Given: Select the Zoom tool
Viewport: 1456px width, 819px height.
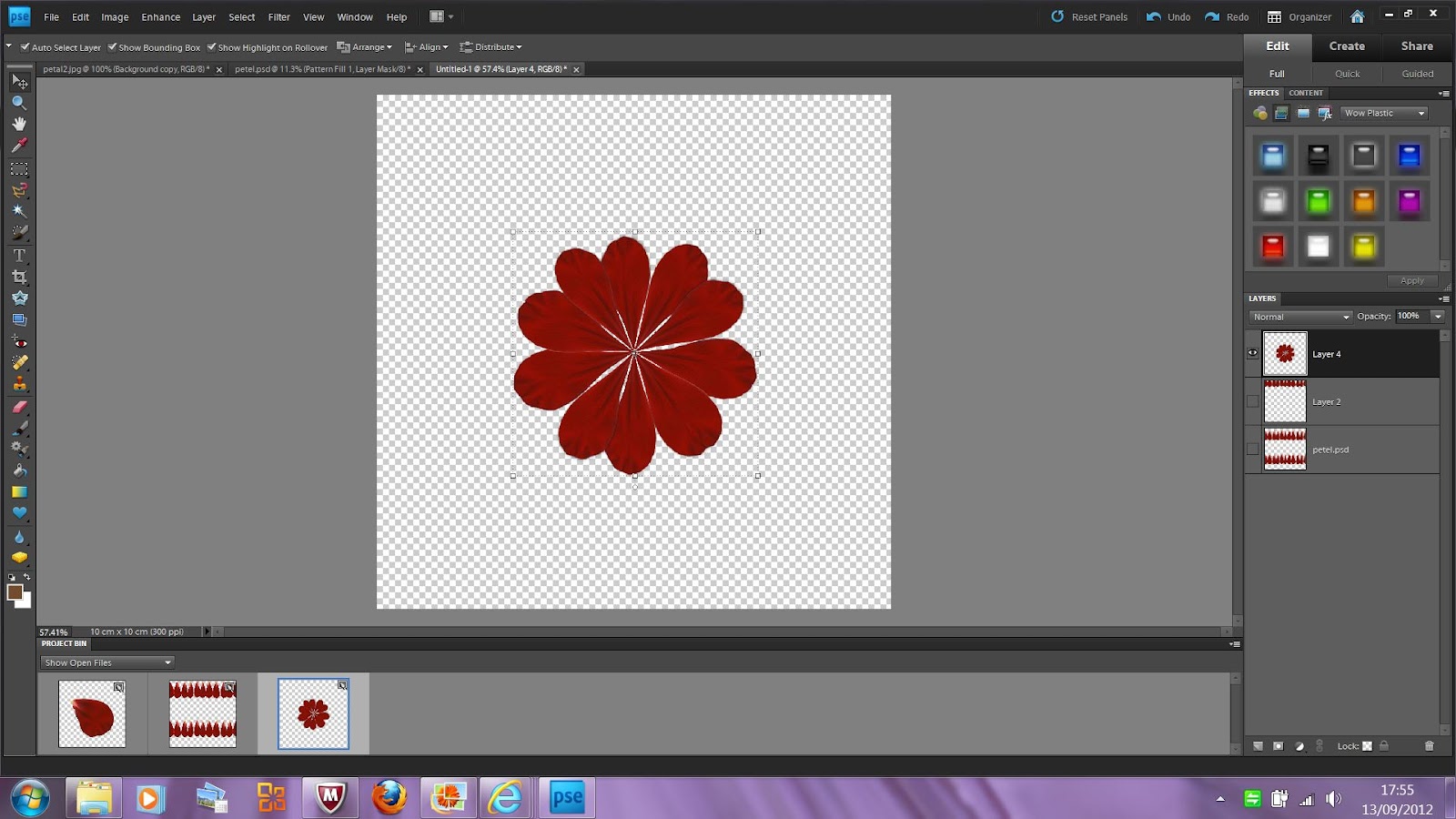Looking at the screenshot, I should 19,103.
